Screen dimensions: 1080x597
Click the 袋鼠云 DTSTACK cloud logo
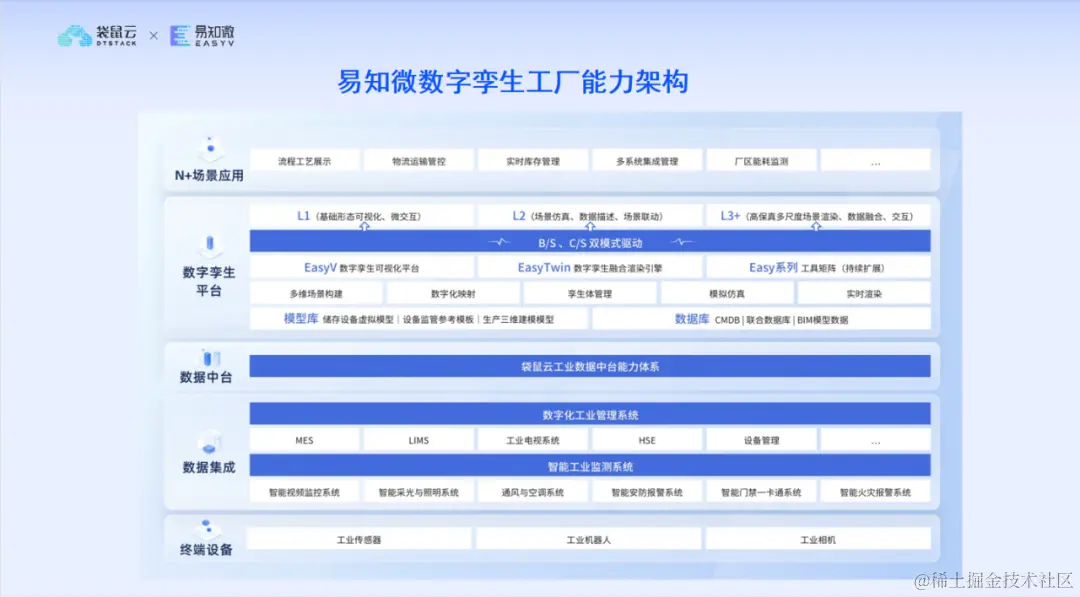pyautogui.click(x=97, y=36)
